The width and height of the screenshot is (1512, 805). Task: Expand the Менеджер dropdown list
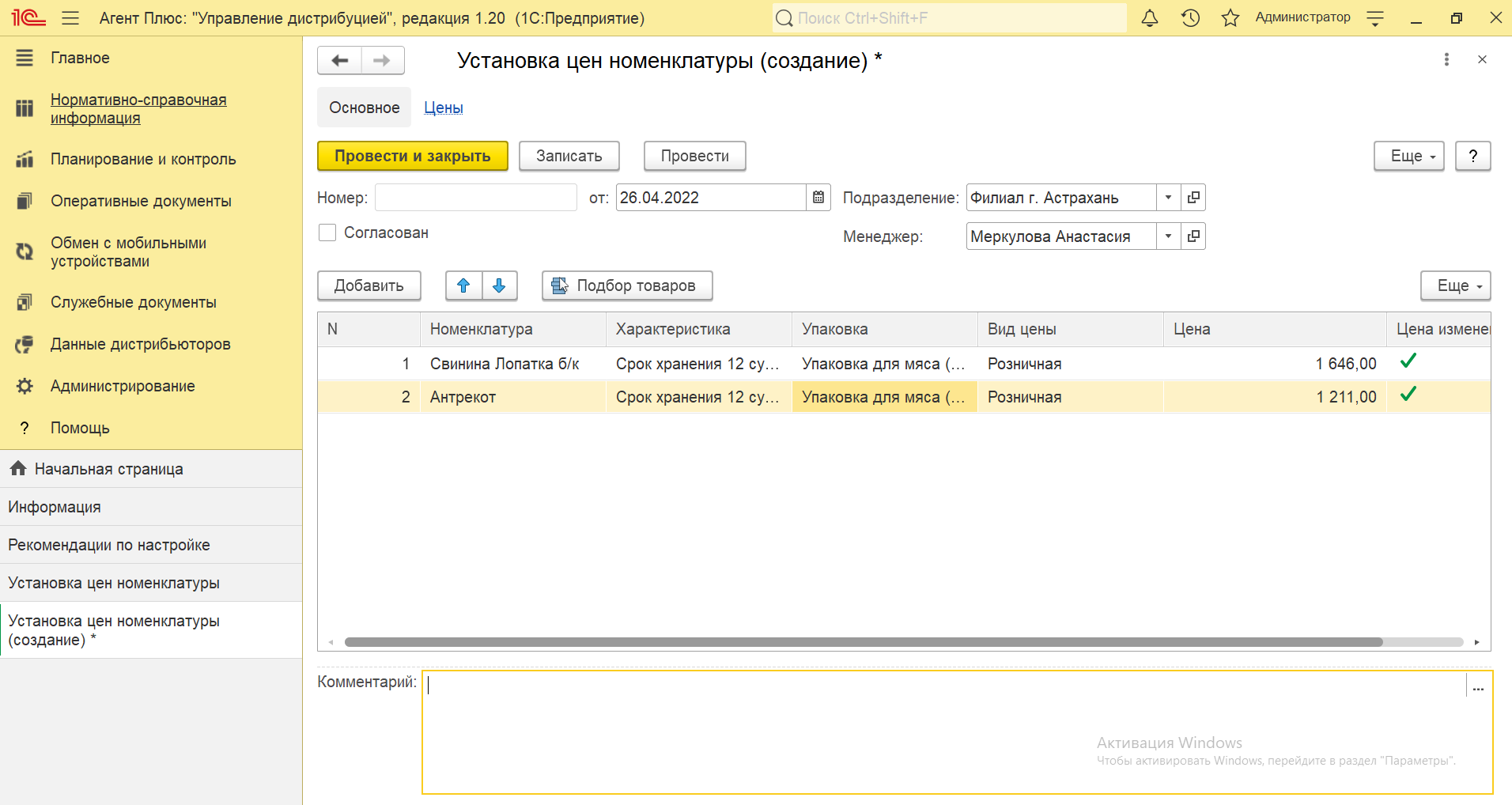(1168, 236)
